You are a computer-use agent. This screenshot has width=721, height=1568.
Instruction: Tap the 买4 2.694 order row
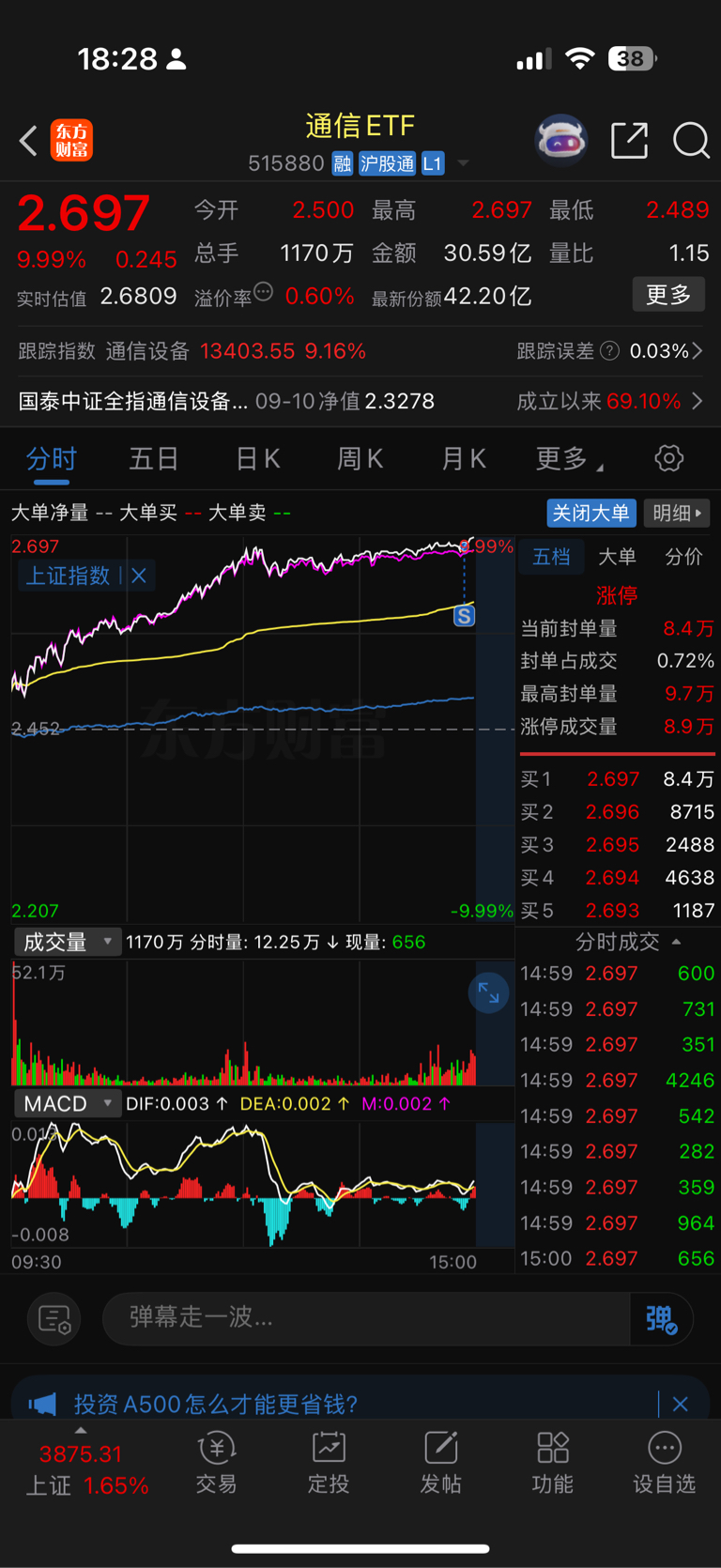[x=618, y=878]
